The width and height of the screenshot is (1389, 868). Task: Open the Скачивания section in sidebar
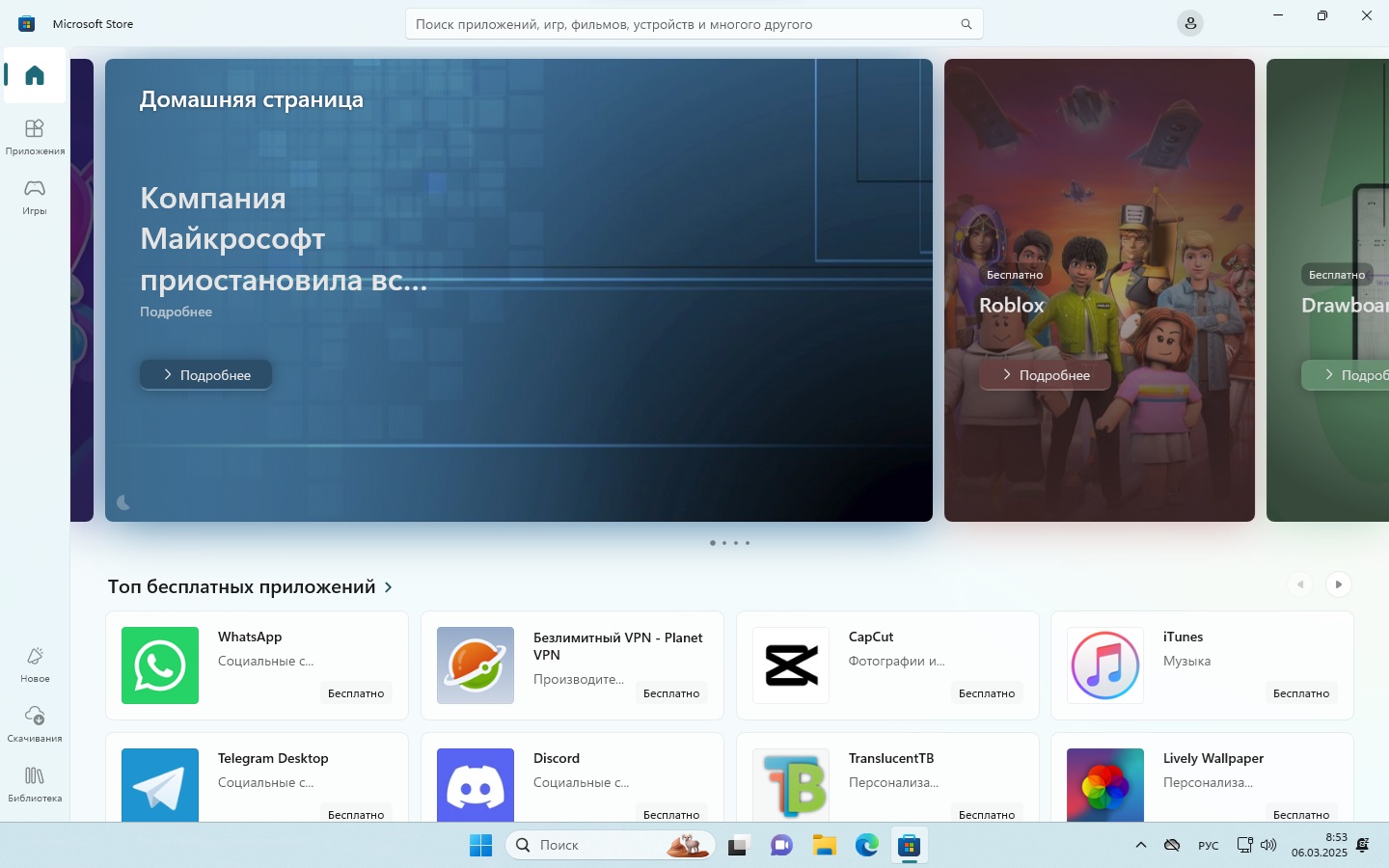pyautogui.click(x=35, y=723)
